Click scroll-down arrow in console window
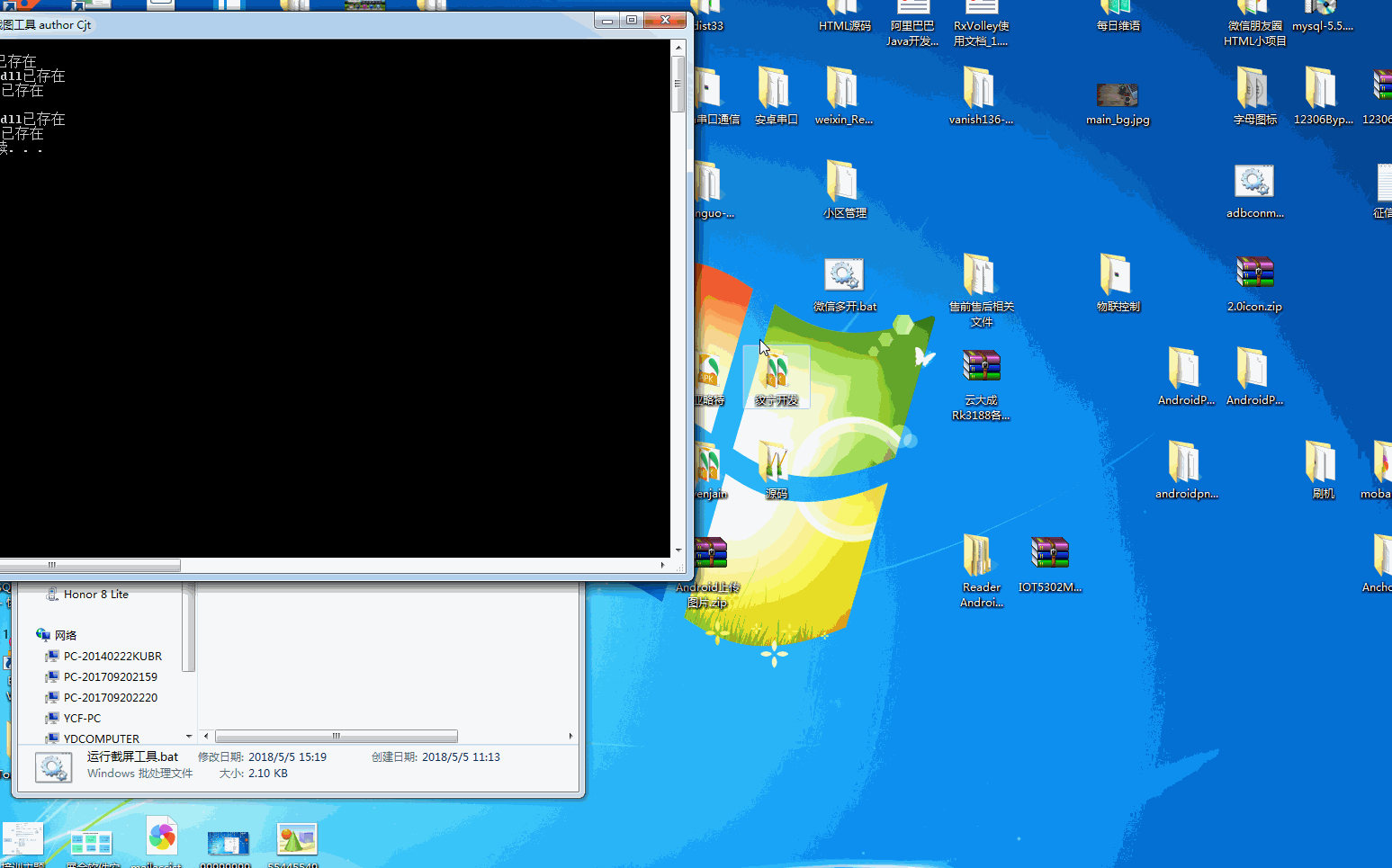The image size is (1392, 868). pyautogui.click(x=678, y=550)
